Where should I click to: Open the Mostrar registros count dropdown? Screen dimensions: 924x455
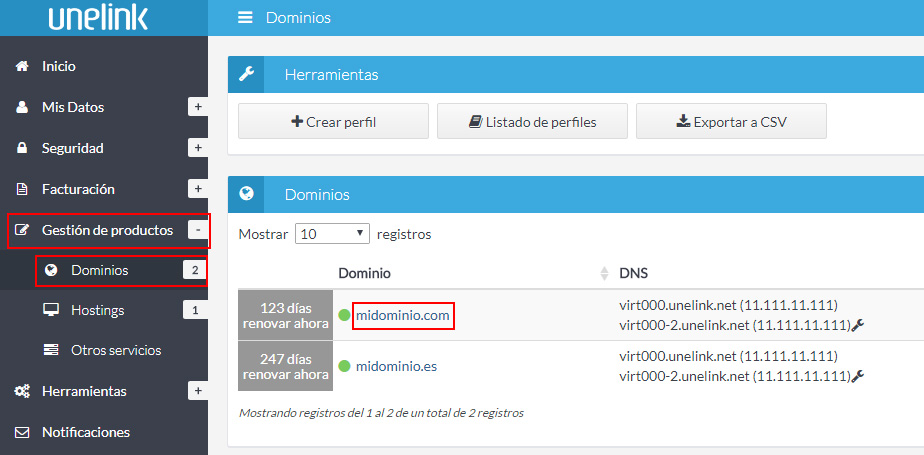pos(332,234)
